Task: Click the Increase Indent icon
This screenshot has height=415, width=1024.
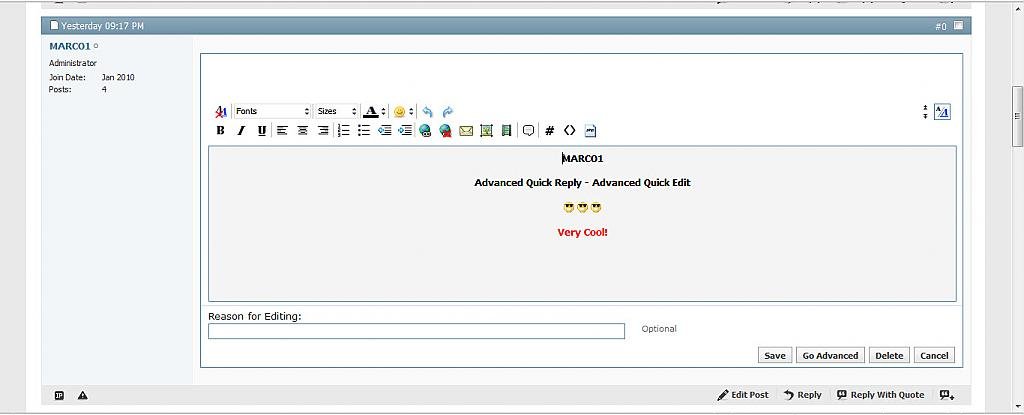Action: pos(405,131)
